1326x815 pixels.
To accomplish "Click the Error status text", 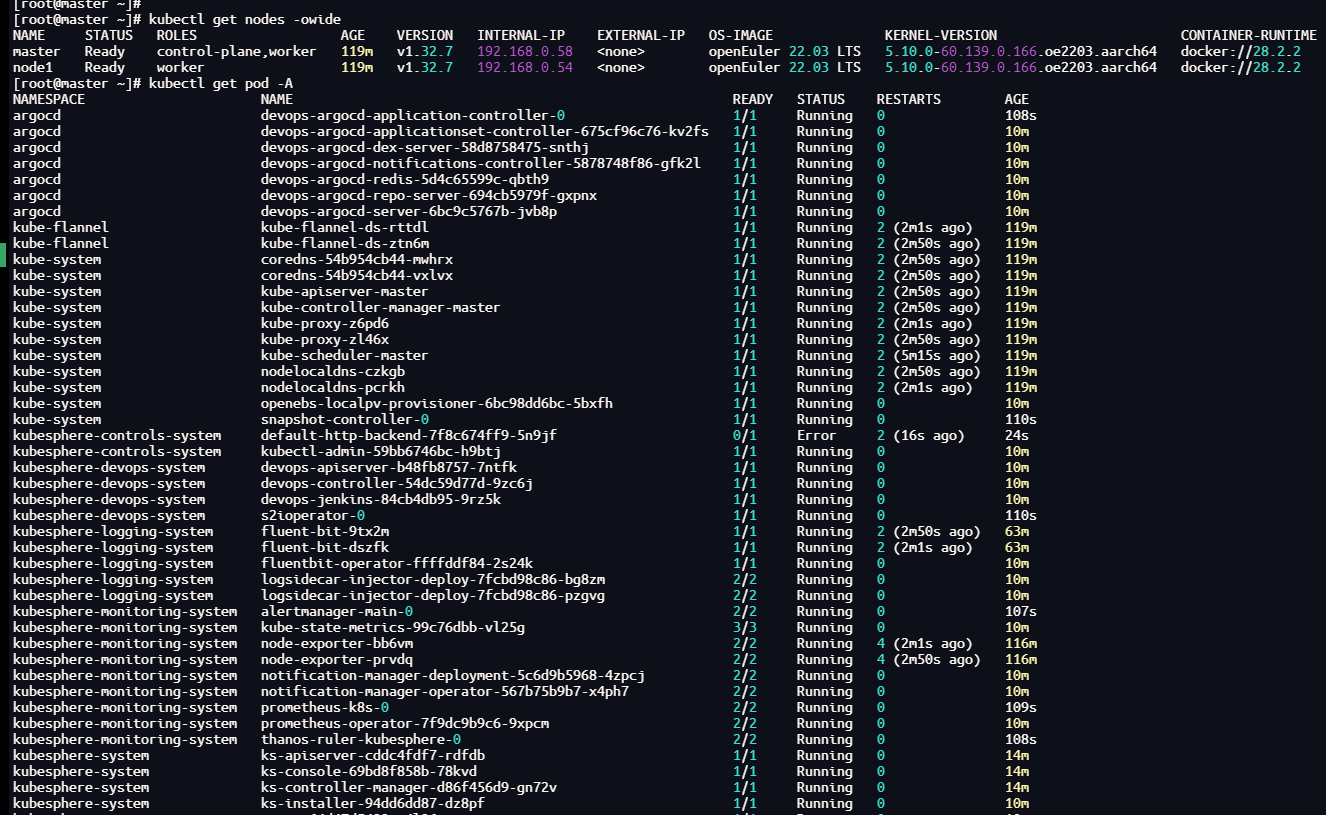I will (816, 436).
